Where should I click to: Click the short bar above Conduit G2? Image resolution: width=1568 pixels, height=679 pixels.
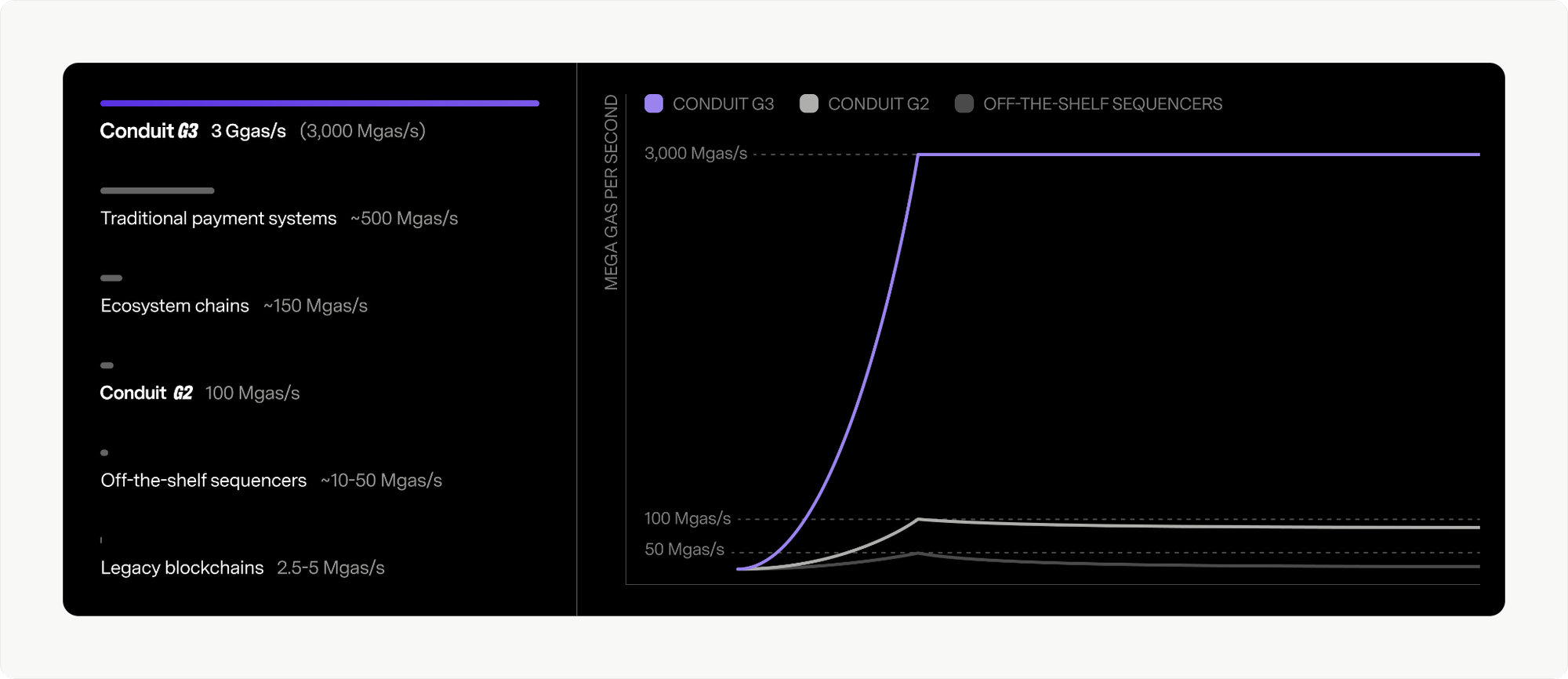tap(107, 365)
